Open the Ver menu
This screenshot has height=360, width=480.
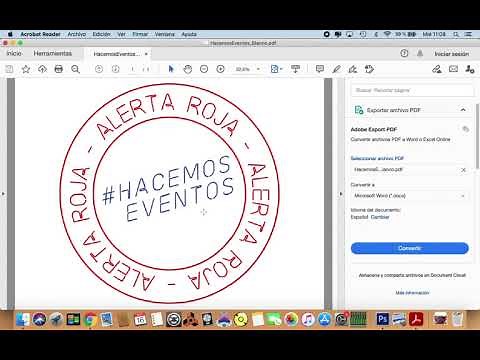tap(121, 34)
